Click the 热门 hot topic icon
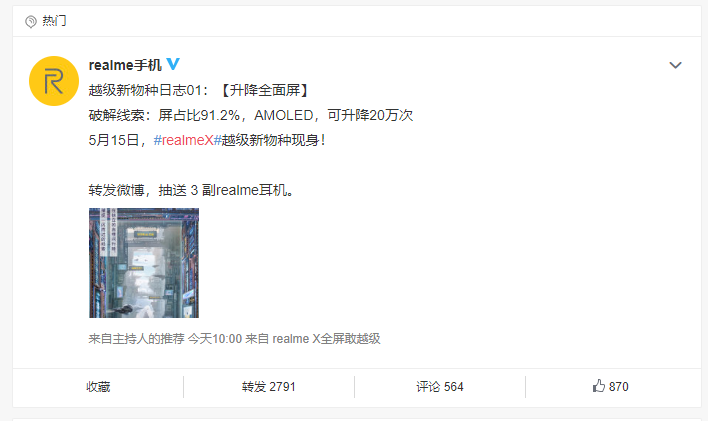The width and height of the screenshot is (708, 421). pyautogui.click(x=31, y=21)
